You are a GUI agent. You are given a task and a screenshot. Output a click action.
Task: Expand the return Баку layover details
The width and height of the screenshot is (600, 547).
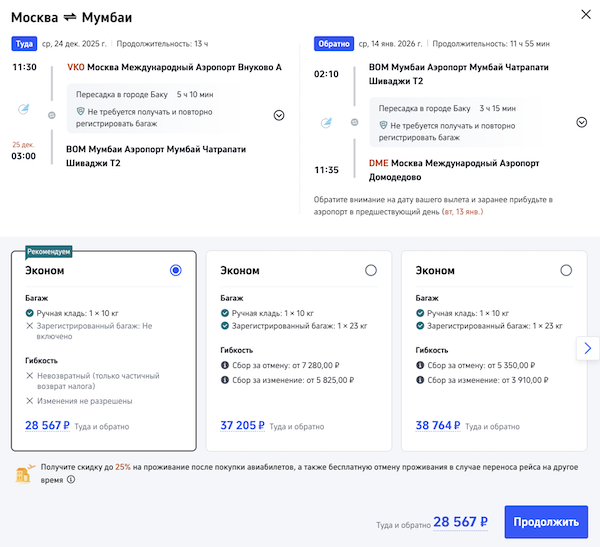[x=581, y=122]
